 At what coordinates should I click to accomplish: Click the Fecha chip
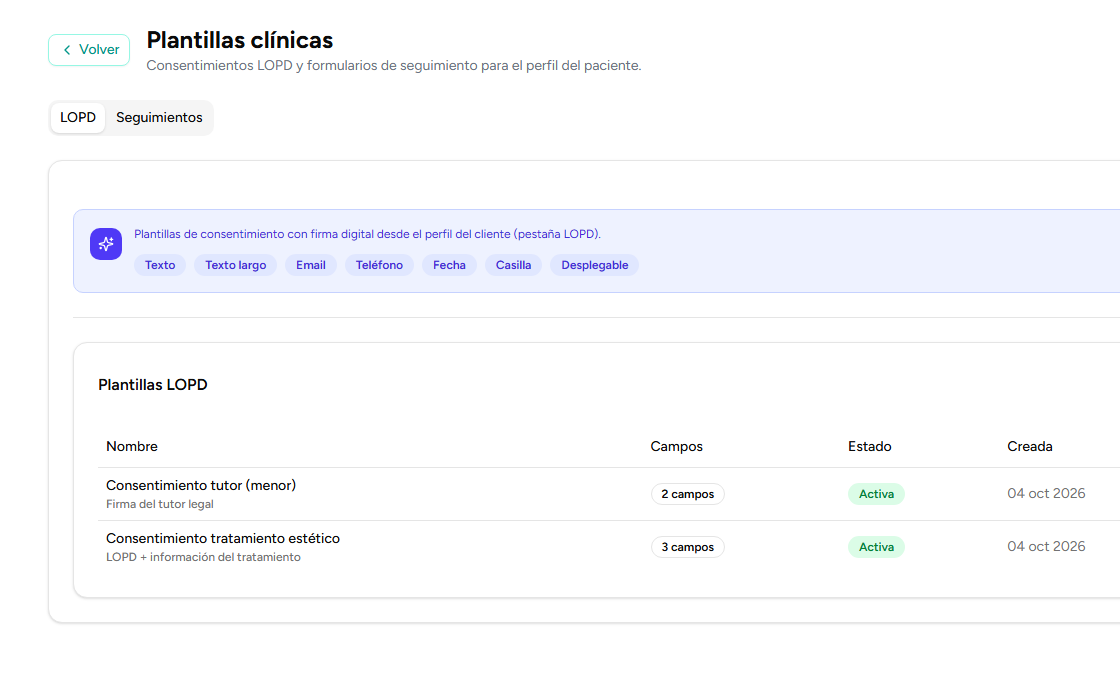(x=449, y=265)
